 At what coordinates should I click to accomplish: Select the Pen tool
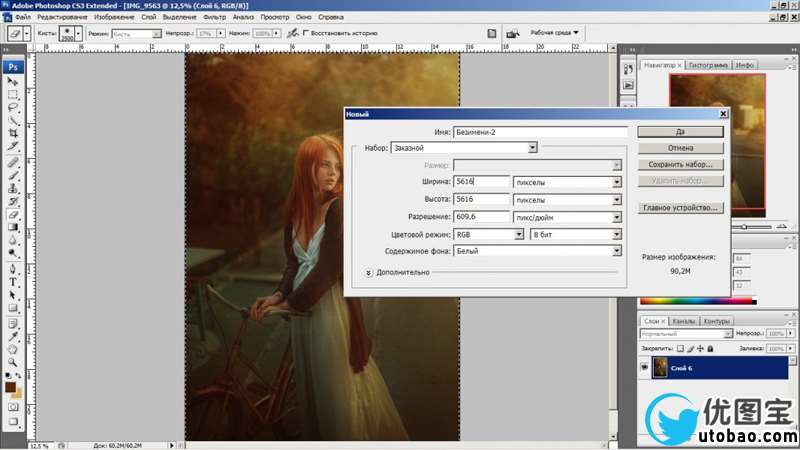[x=13, y=269]
